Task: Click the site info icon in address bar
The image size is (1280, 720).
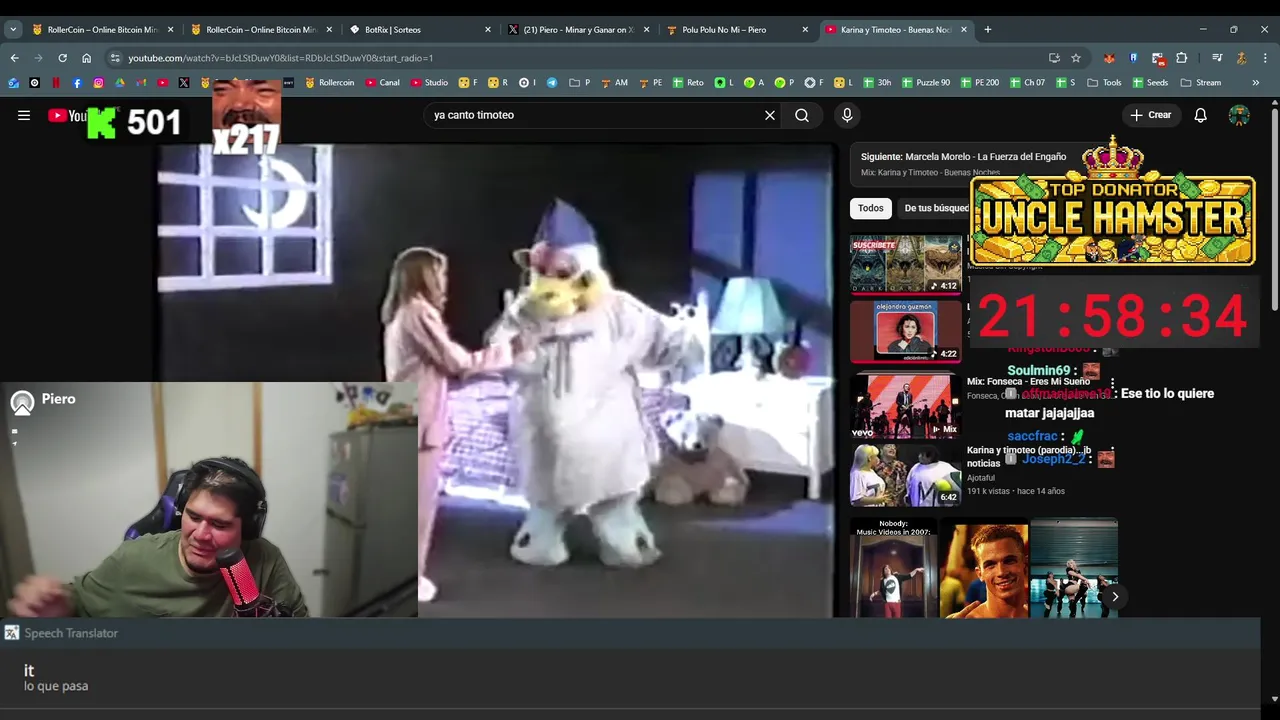Action: [115, 58]
